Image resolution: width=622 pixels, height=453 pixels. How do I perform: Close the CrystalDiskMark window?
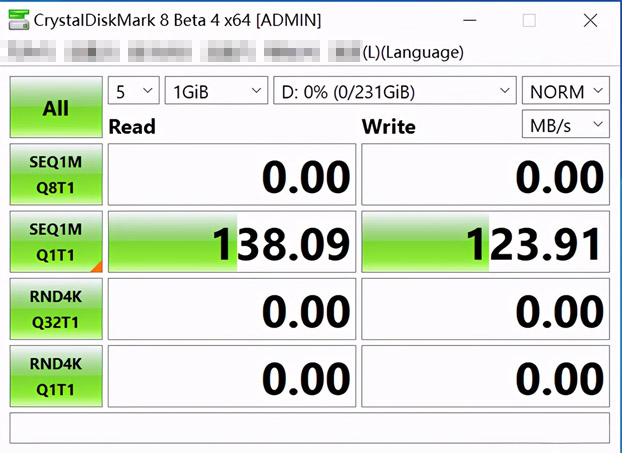point(590,20)
